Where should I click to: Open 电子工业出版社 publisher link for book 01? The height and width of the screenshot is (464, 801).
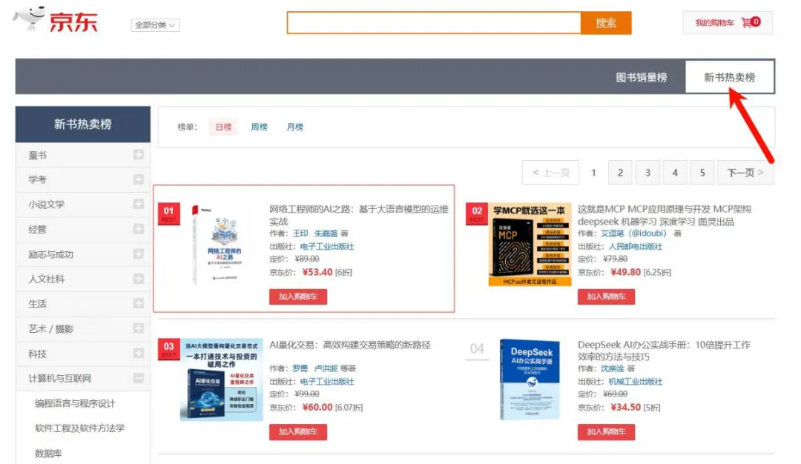tap(327, 246)
